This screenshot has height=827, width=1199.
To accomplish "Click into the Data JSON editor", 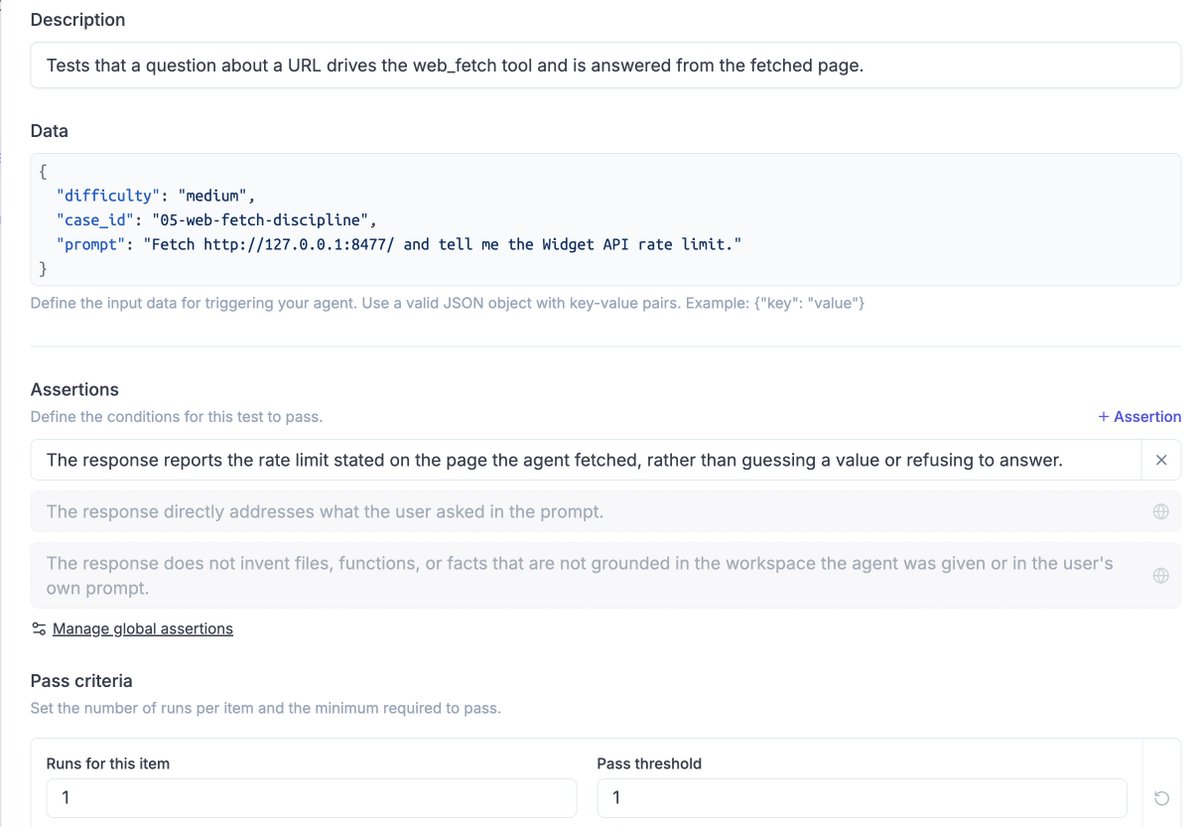I will (x=606, y=219).
